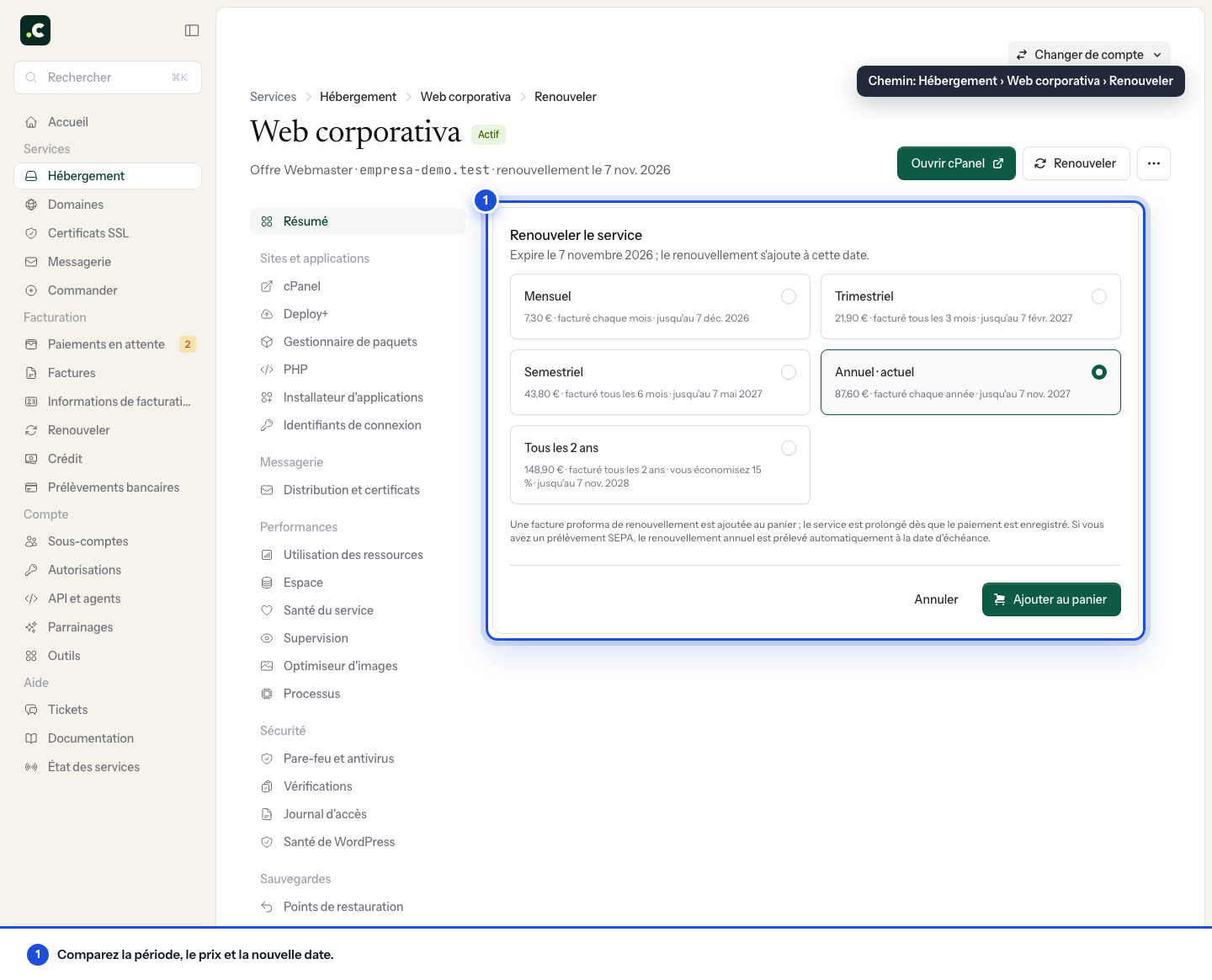Open the Changer de compte dropdown
Viewport: 1212px width, 980px height.
(1089, 55)
